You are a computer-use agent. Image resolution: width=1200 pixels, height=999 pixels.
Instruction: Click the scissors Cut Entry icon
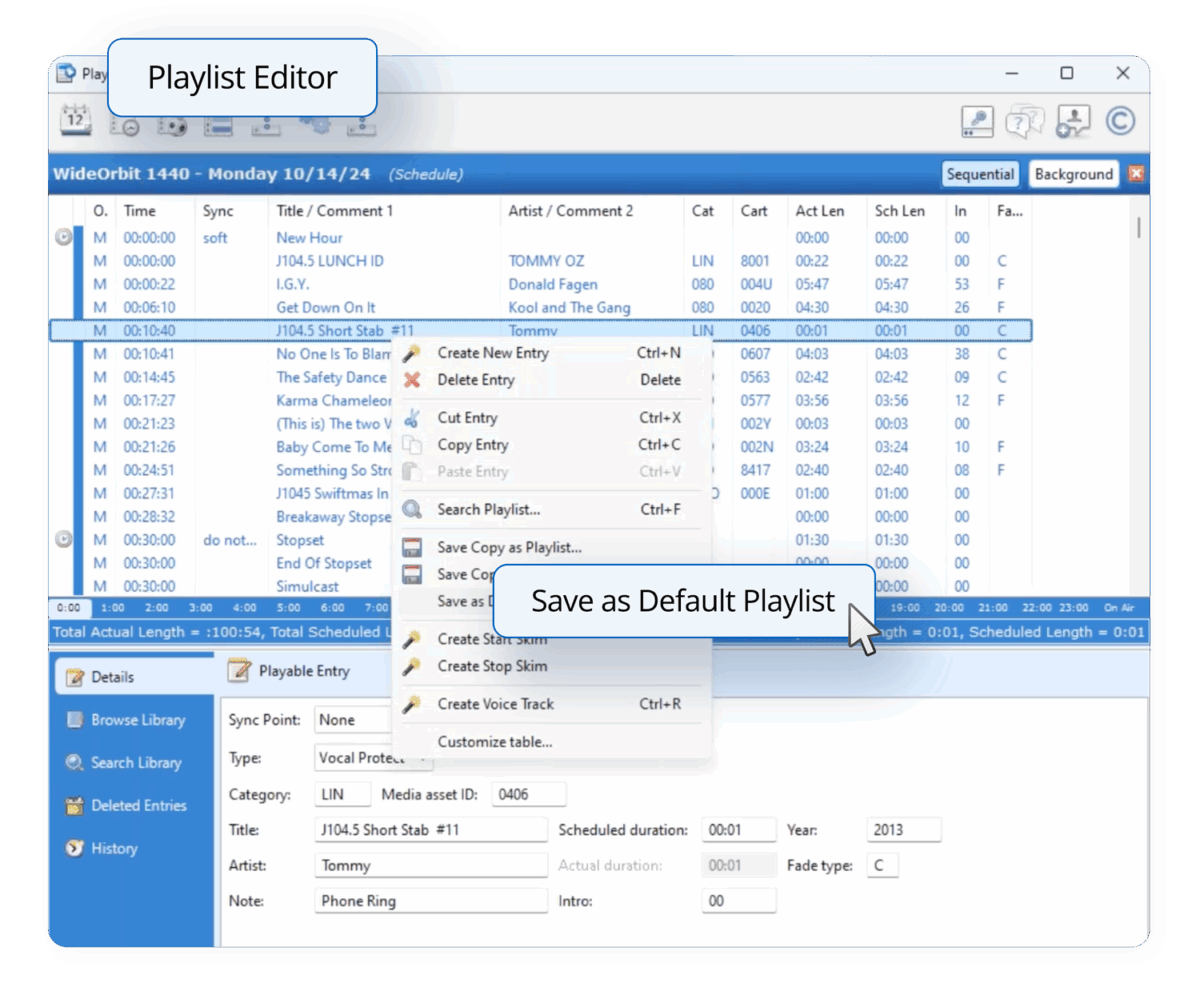coord(412,418)
